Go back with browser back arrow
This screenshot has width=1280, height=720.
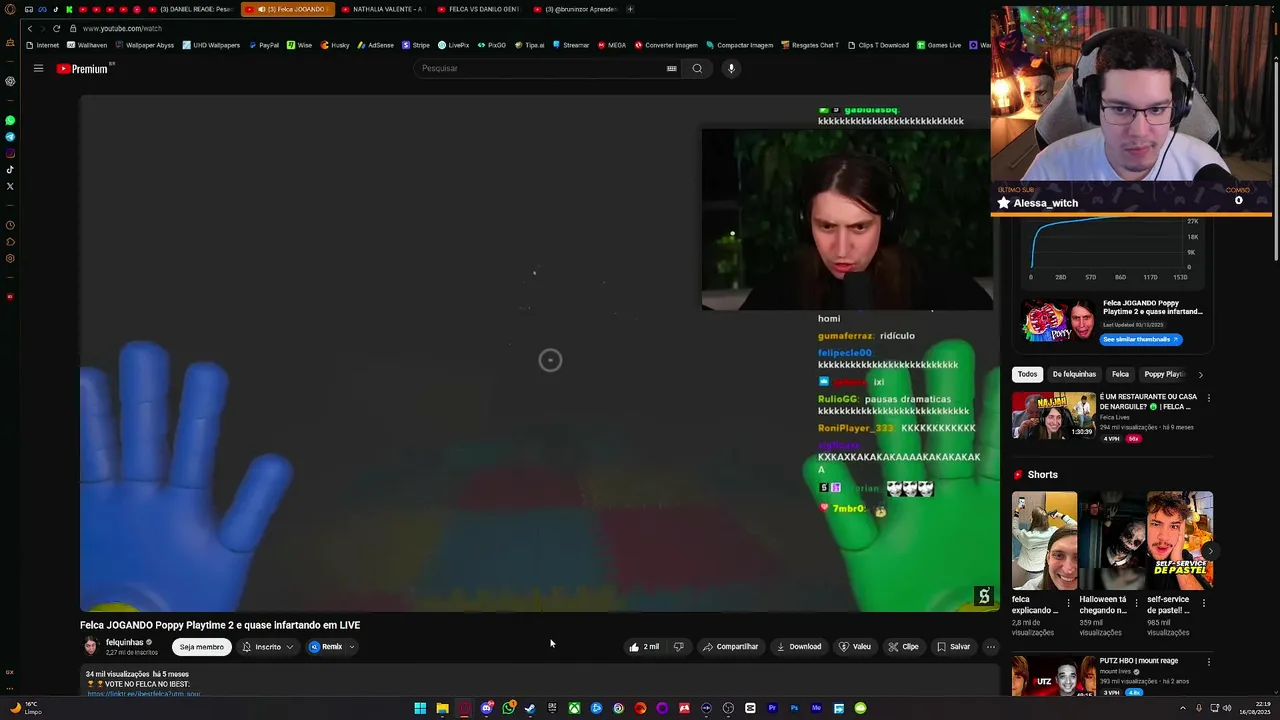[30, 28]
